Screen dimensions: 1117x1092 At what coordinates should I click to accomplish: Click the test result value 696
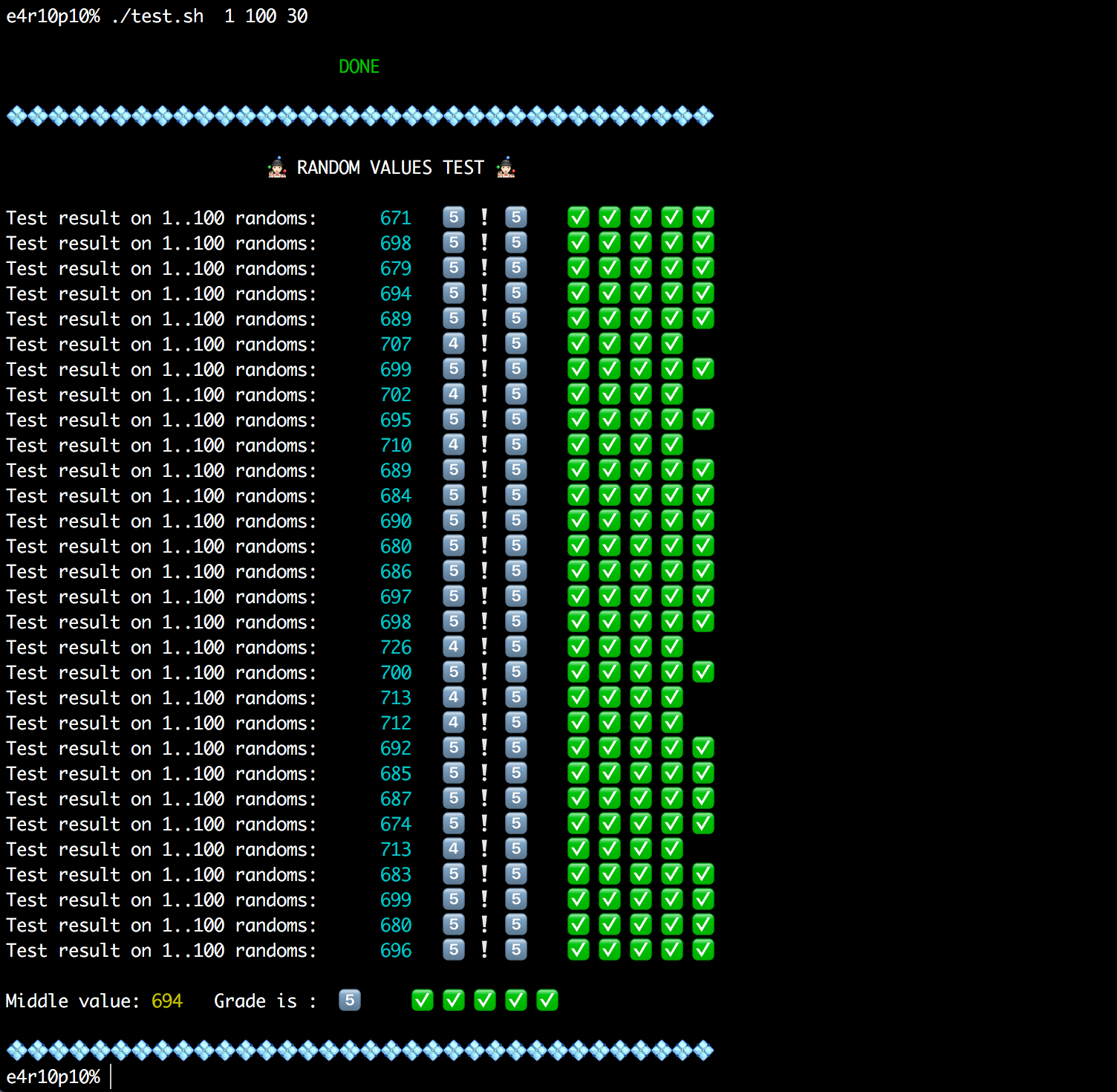tap(396, 950)
